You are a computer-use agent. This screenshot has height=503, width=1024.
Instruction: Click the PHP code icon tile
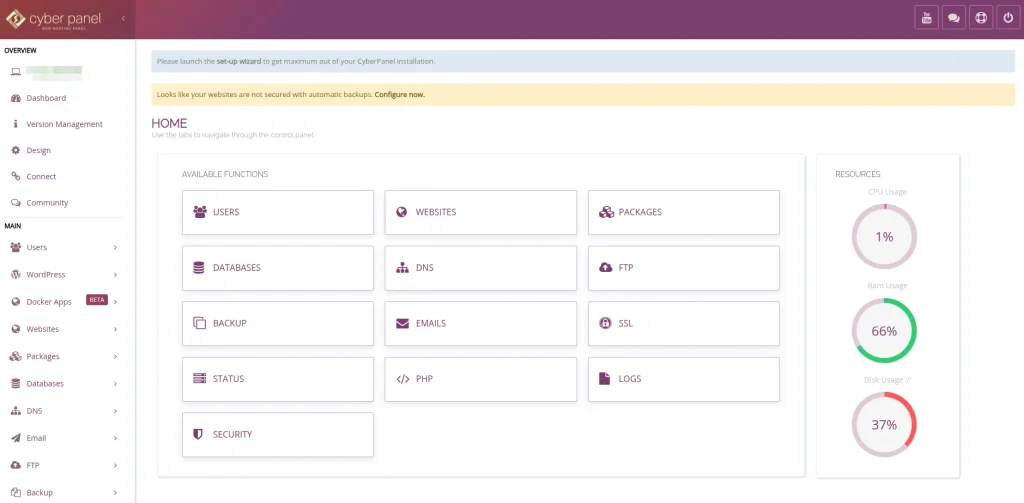pos(402,379)
